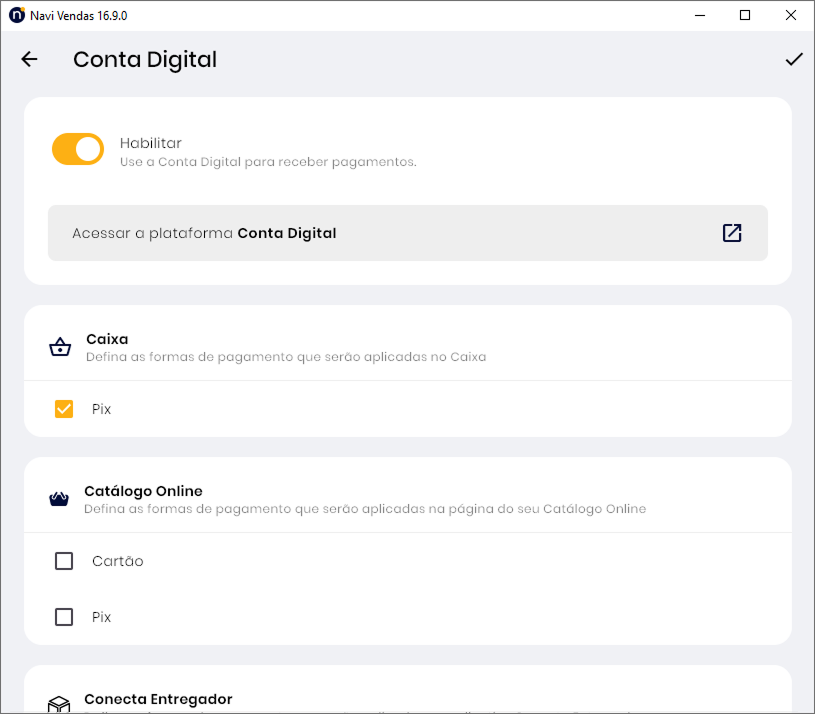Viewport: 815px width, 714px height.
Task: Check the Pix checkbox under Catálogo Online
Action: click(x=64, y=617)
